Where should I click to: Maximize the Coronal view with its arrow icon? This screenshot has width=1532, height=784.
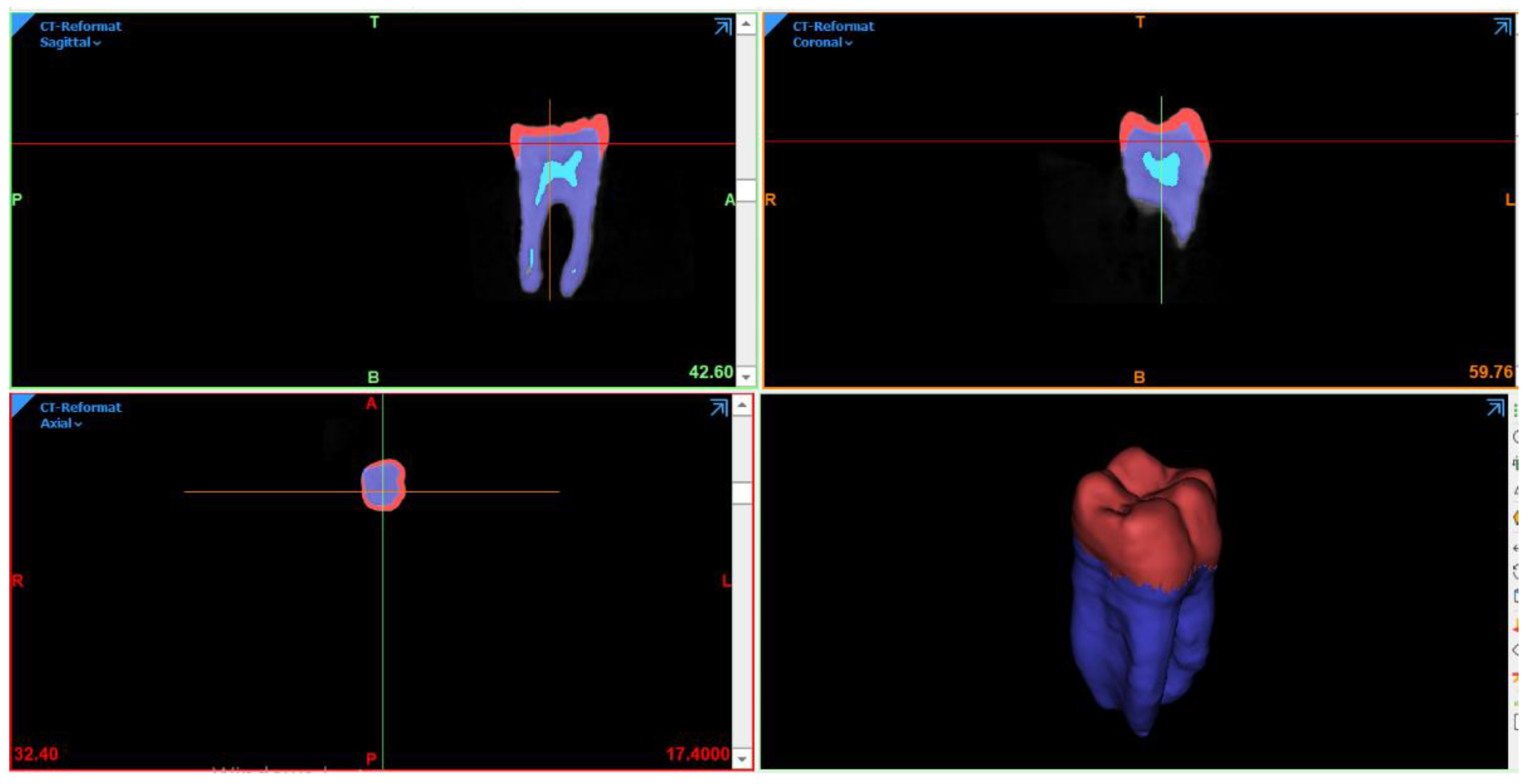[x=1501, y=27]
